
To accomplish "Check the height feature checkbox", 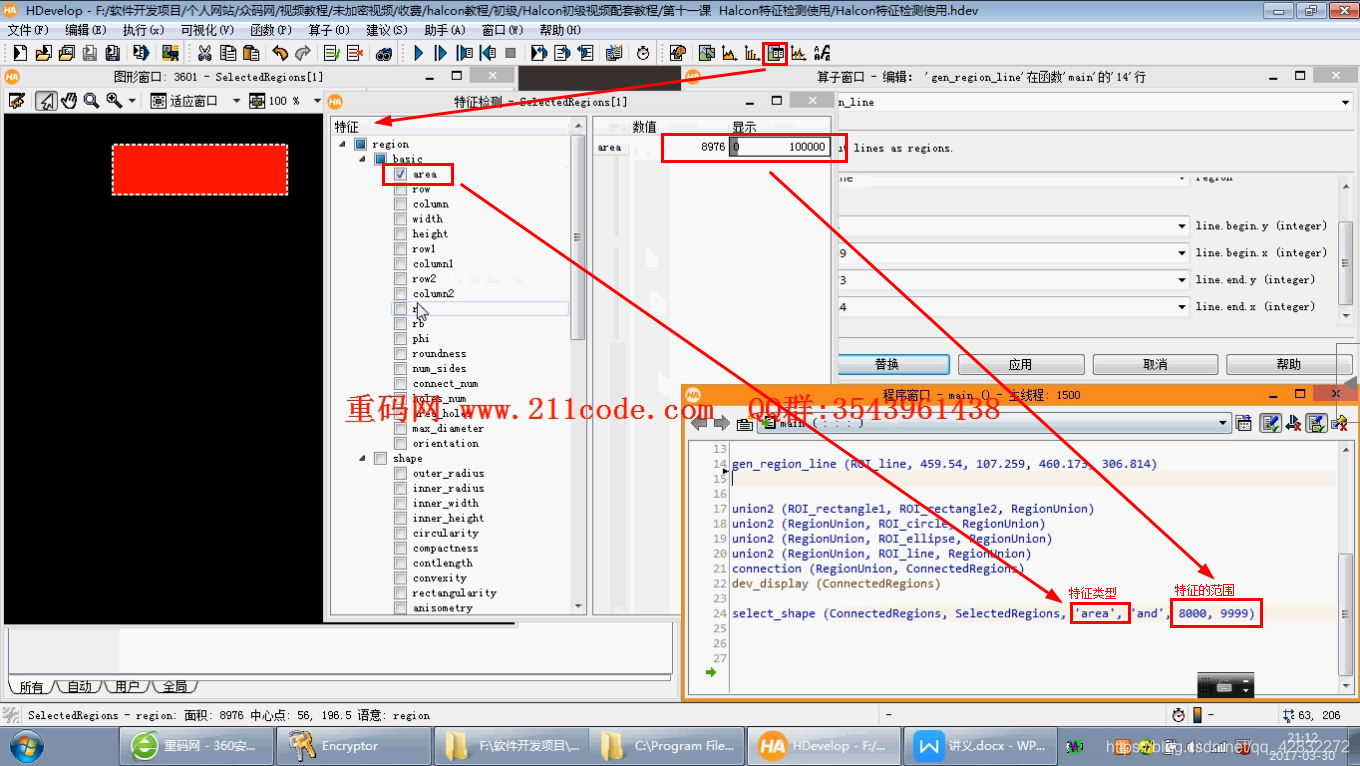I will pos(400,234).
